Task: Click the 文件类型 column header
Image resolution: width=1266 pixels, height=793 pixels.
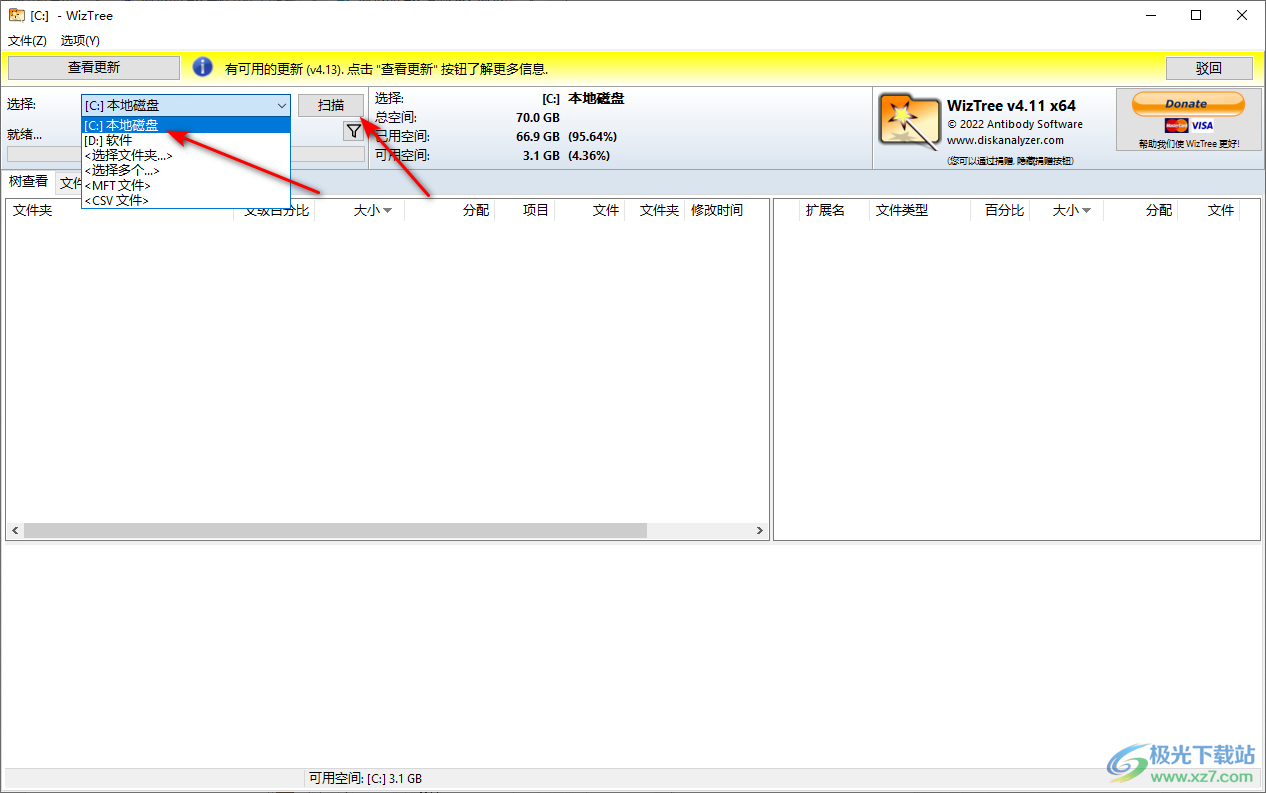Action: click(920, 210)
